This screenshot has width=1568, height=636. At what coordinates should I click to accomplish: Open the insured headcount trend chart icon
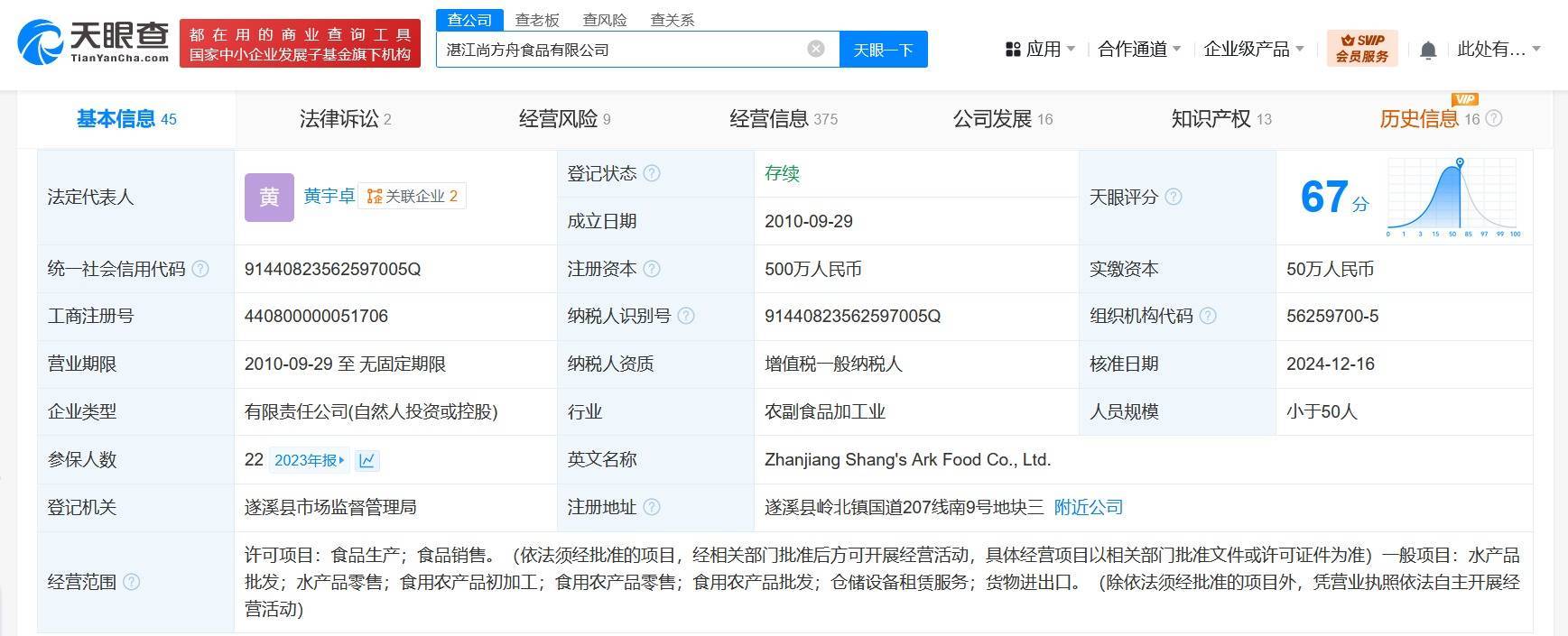click(366, 460)
